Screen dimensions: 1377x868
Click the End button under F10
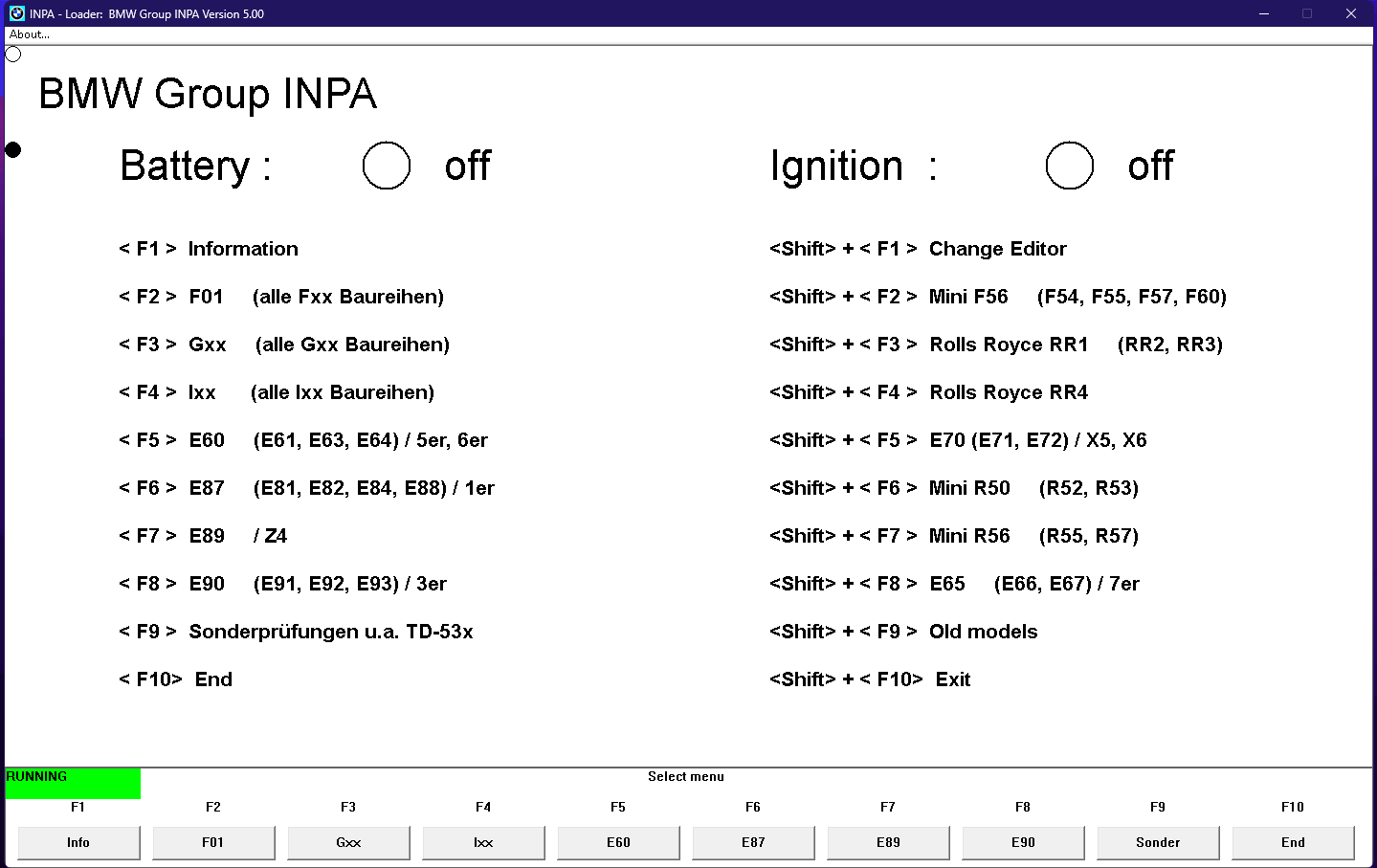coord(1293,842)
